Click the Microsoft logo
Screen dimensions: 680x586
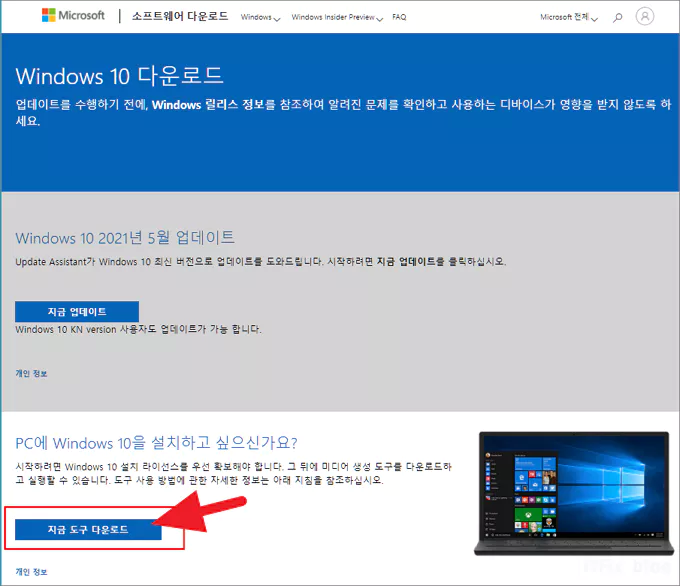73,15
